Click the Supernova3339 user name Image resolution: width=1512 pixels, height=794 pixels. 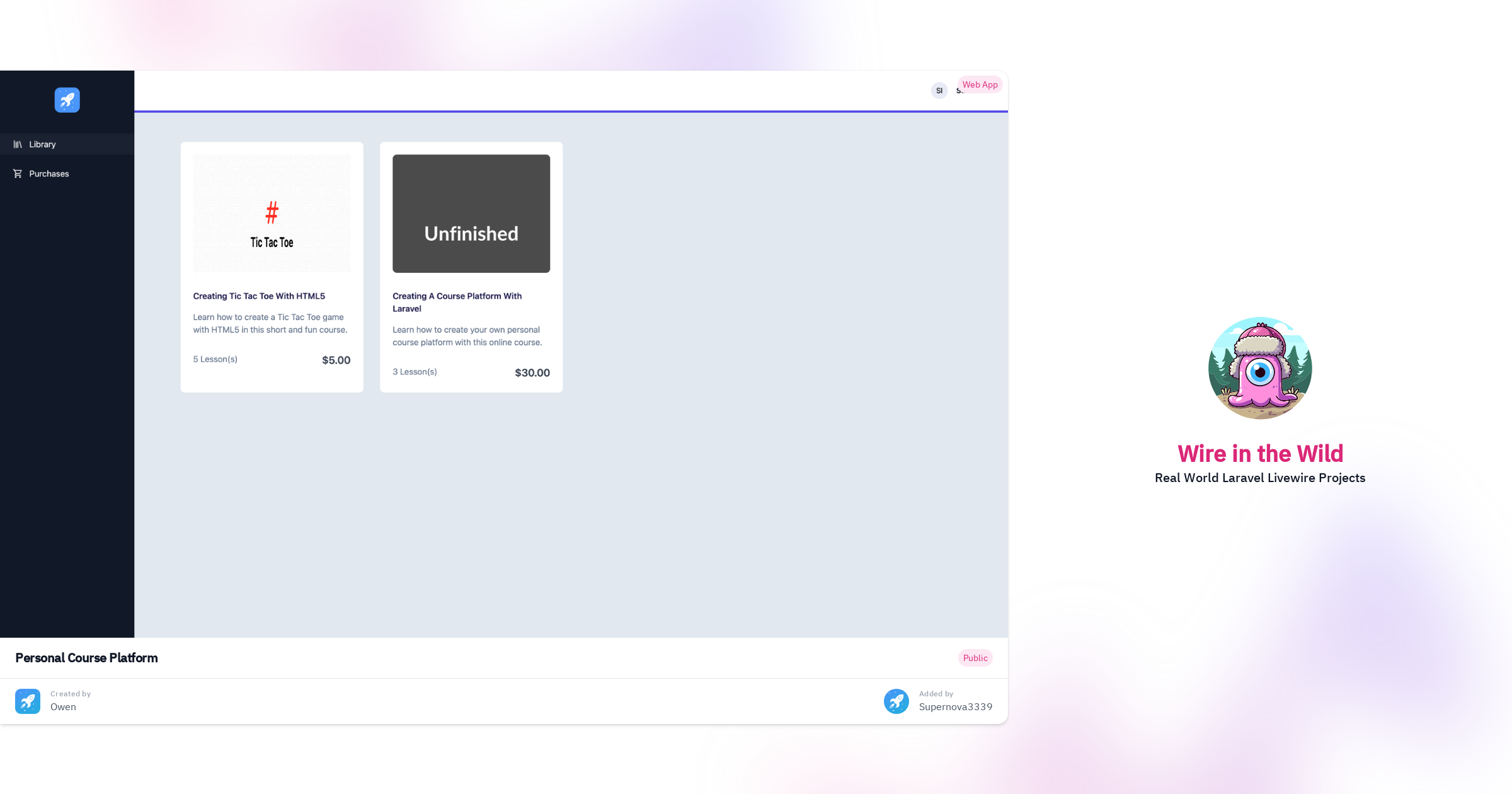pyautogui.click(x=956, y=707)
